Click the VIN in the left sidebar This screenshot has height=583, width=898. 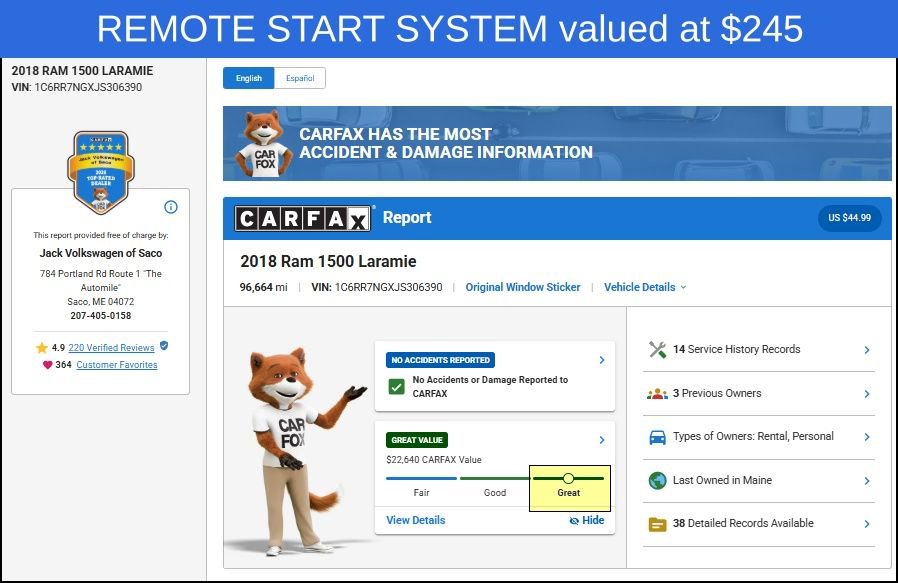77,88
